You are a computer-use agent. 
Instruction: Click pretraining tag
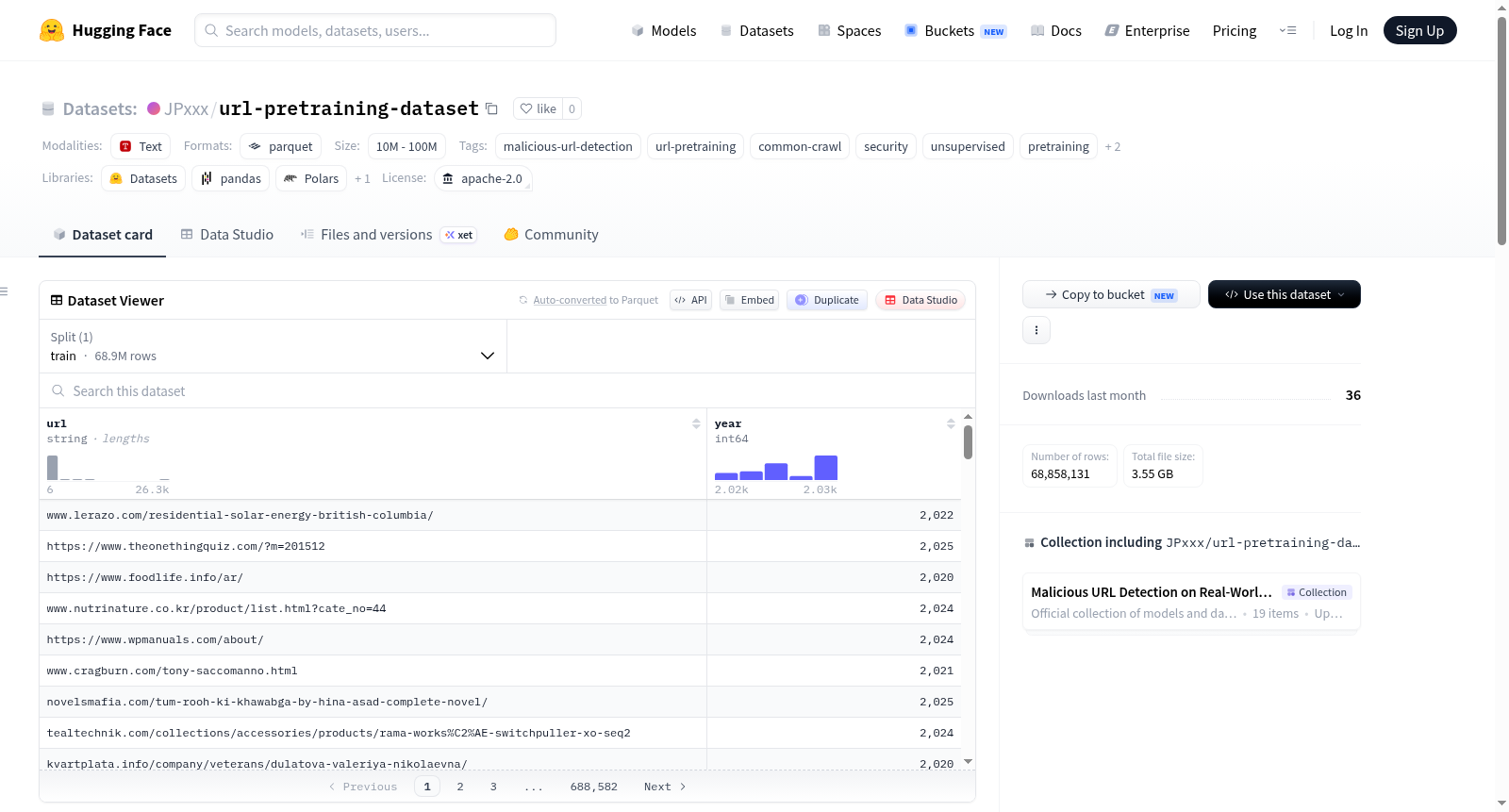coord(1058,146)
